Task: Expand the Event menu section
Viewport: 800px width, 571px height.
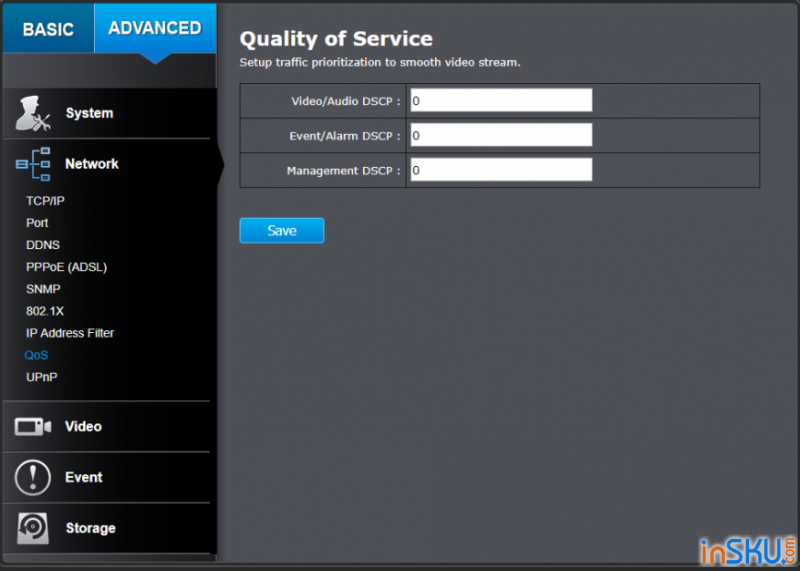Action: [107, 478]
